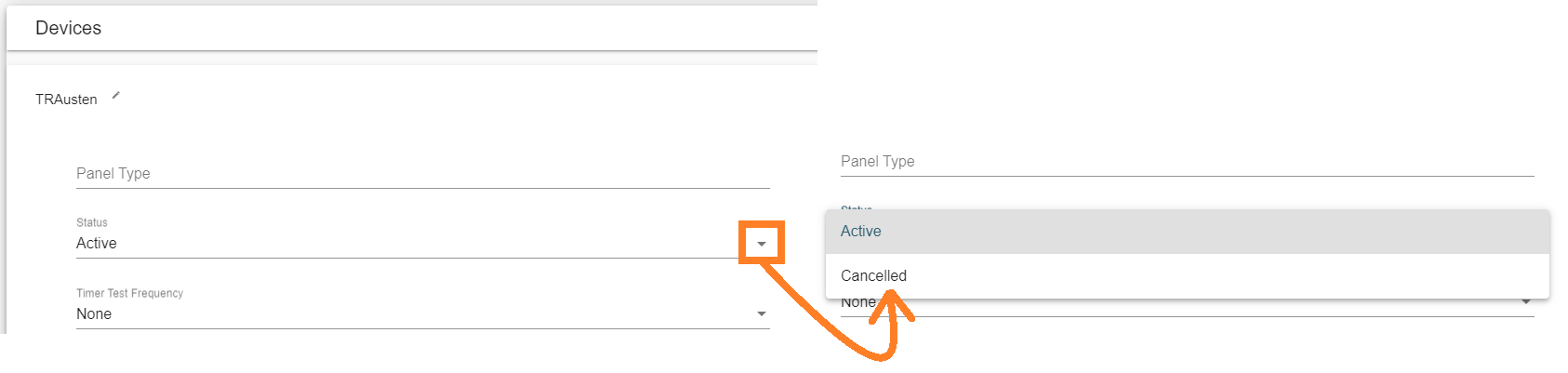Image resolution: width=1568 pixels, height=373 pixels.
Task: Select the TRAusten device name
Action: (x=66, y=100)
